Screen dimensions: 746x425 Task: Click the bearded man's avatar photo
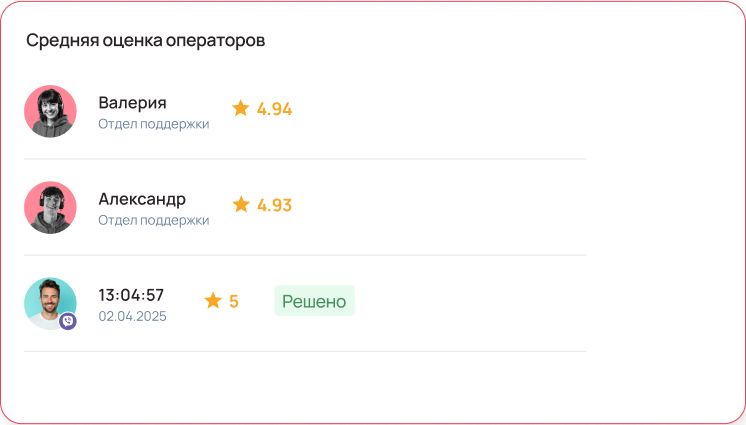pyautogui.click(x=48, y=302)
